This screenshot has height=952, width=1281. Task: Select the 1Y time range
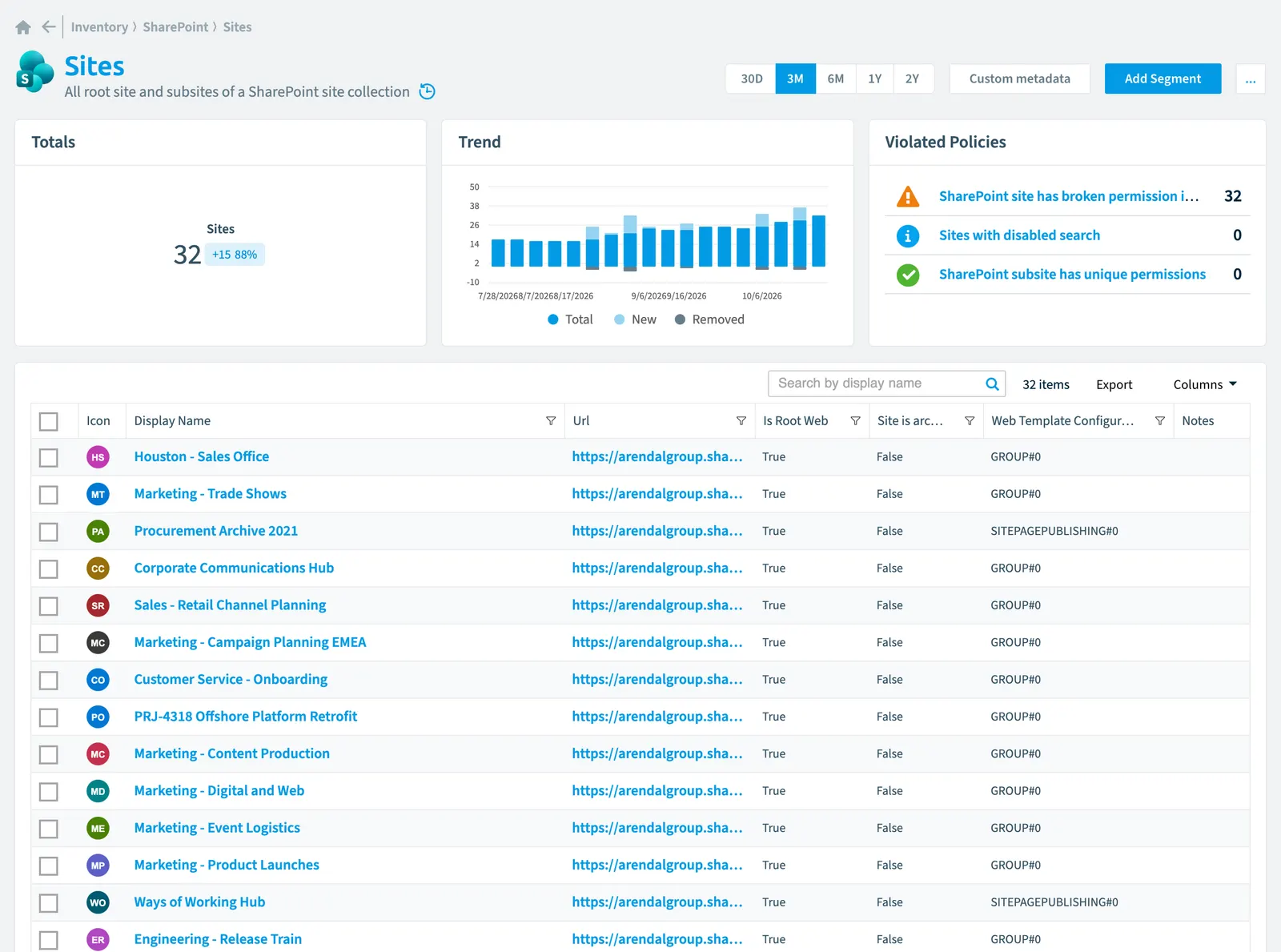click(874, 78)
